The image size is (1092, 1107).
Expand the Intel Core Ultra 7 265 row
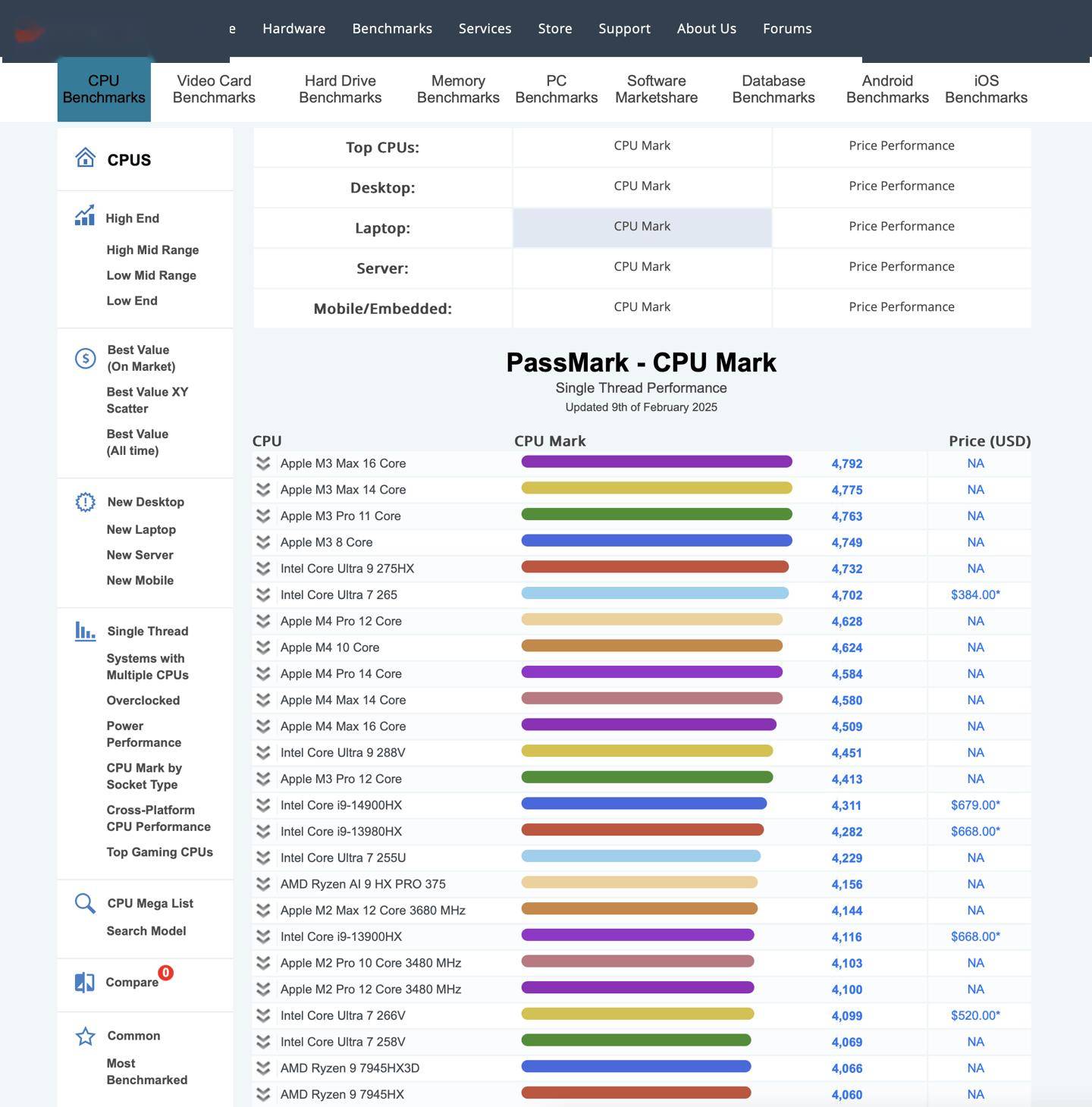pyautogui.click(x=263, y=594)
